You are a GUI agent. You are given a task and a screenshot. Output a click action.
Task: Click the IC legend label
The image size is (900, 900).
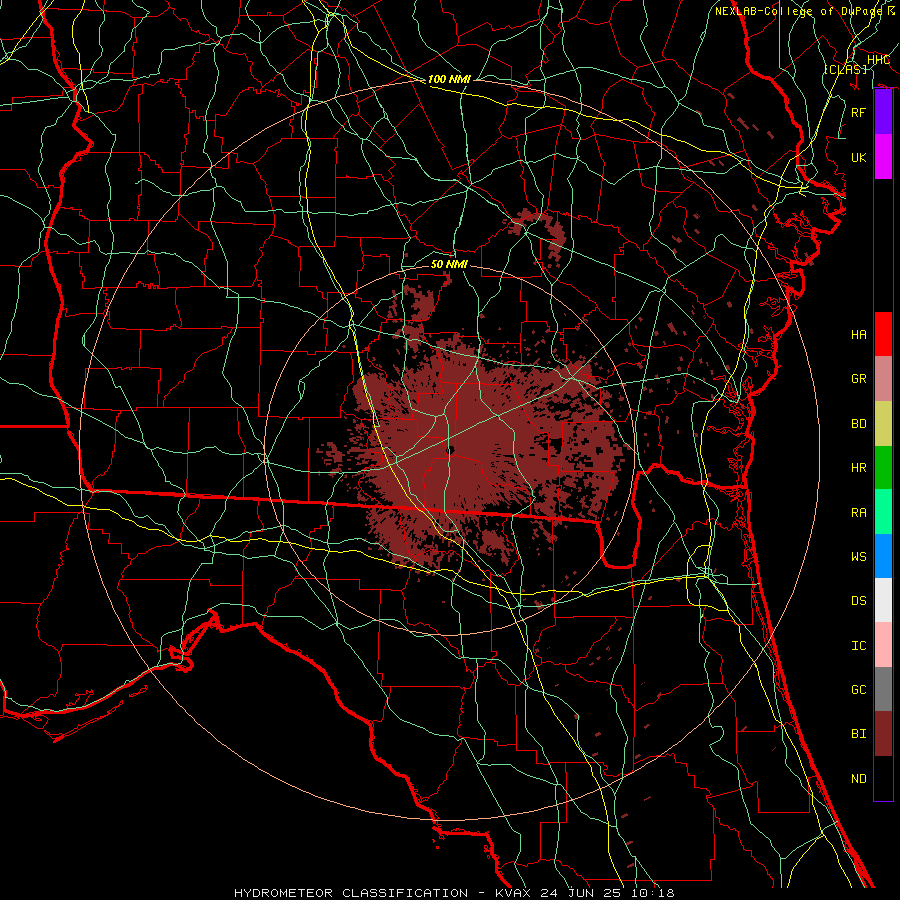(859, 646)
